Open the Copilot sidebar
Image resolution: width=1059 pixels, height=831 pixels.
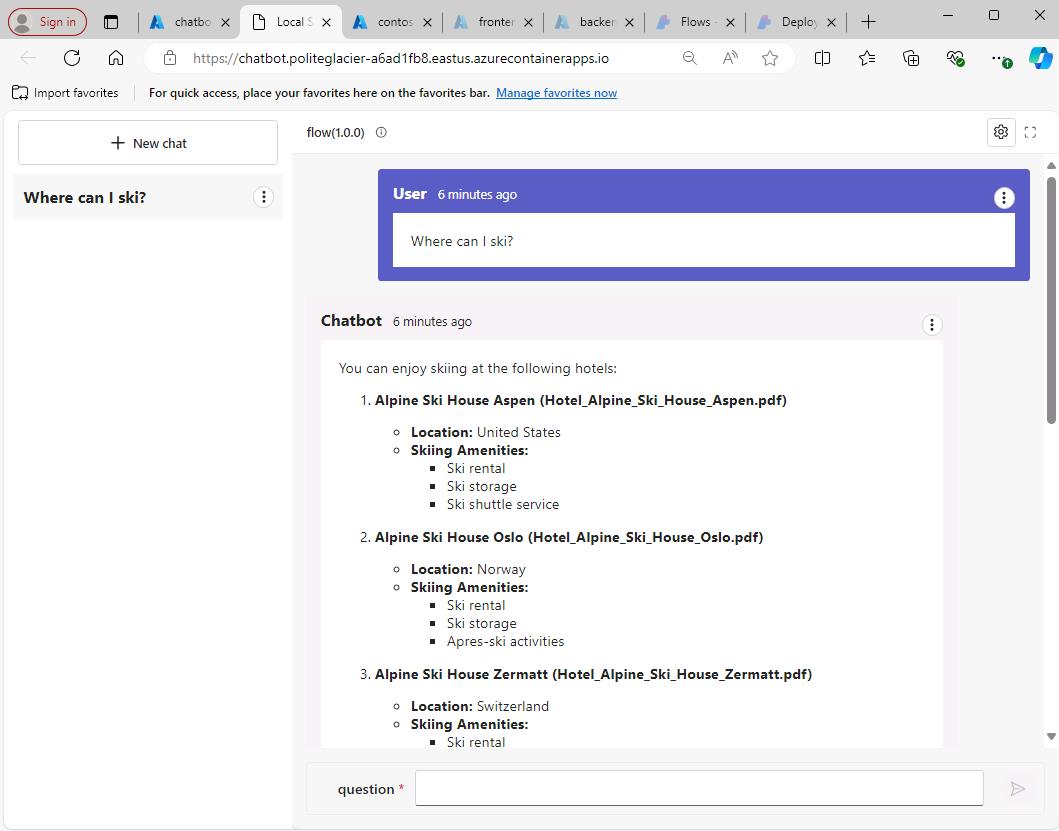[1040, 58]
